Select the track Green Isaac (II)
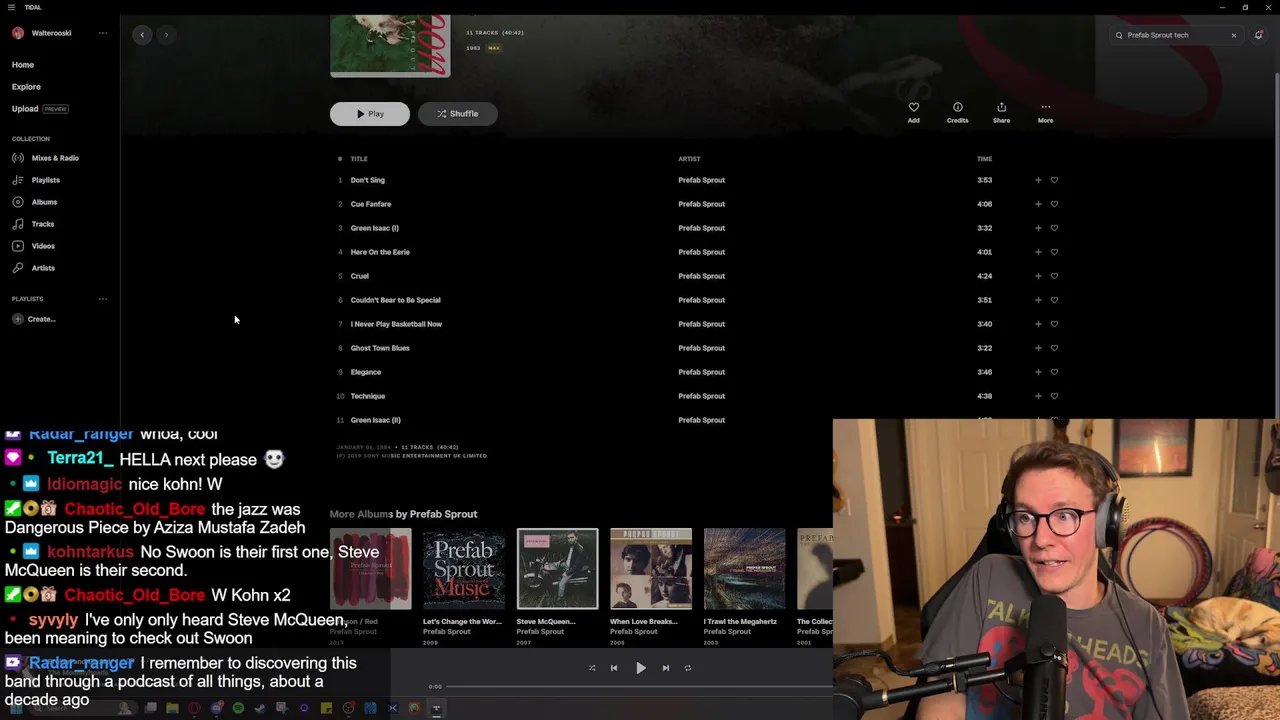1280x720 pixels. coord(375,420)
